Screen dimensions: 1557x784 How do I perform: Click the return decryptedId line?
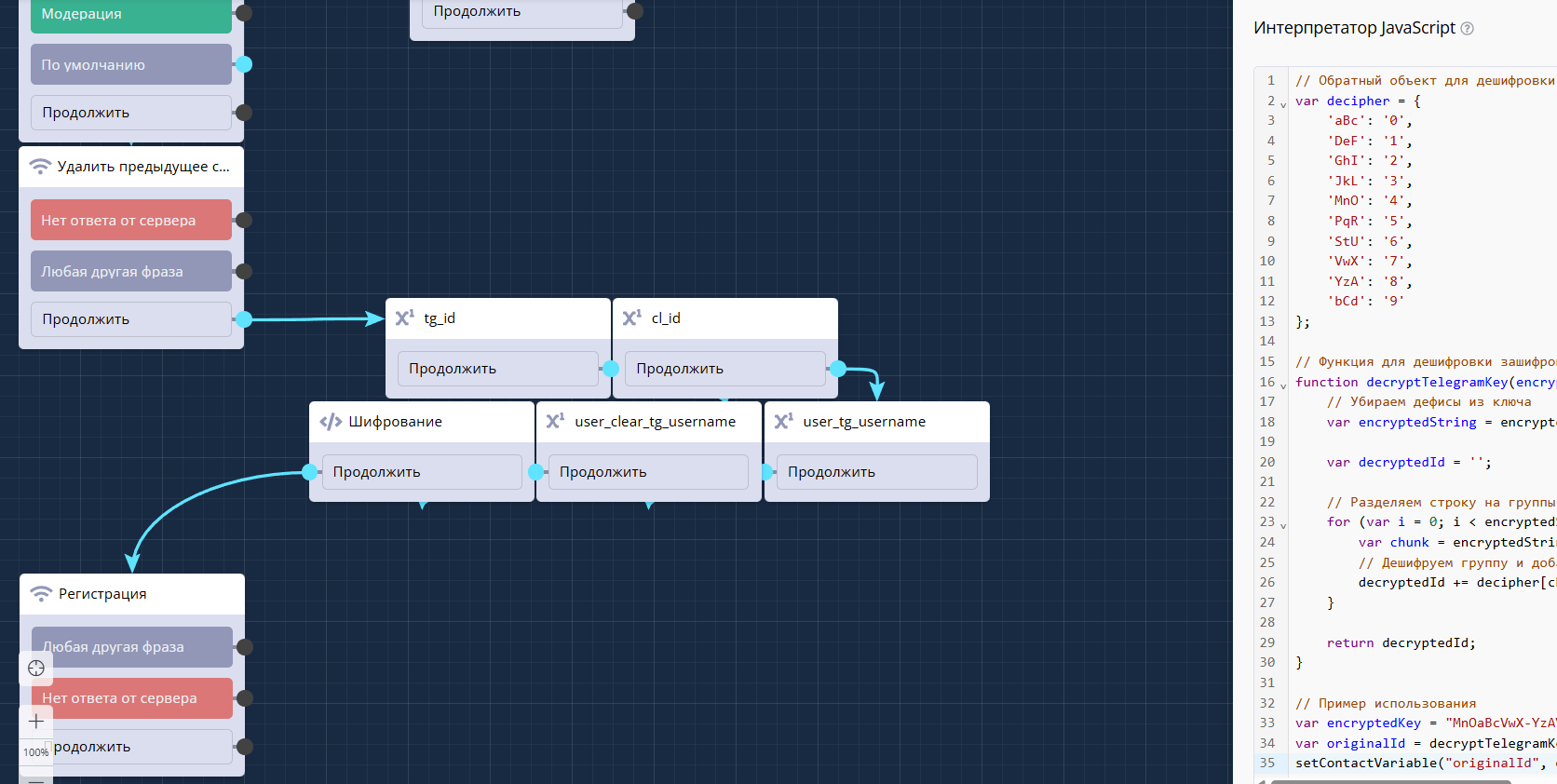tap(1401, 643)
